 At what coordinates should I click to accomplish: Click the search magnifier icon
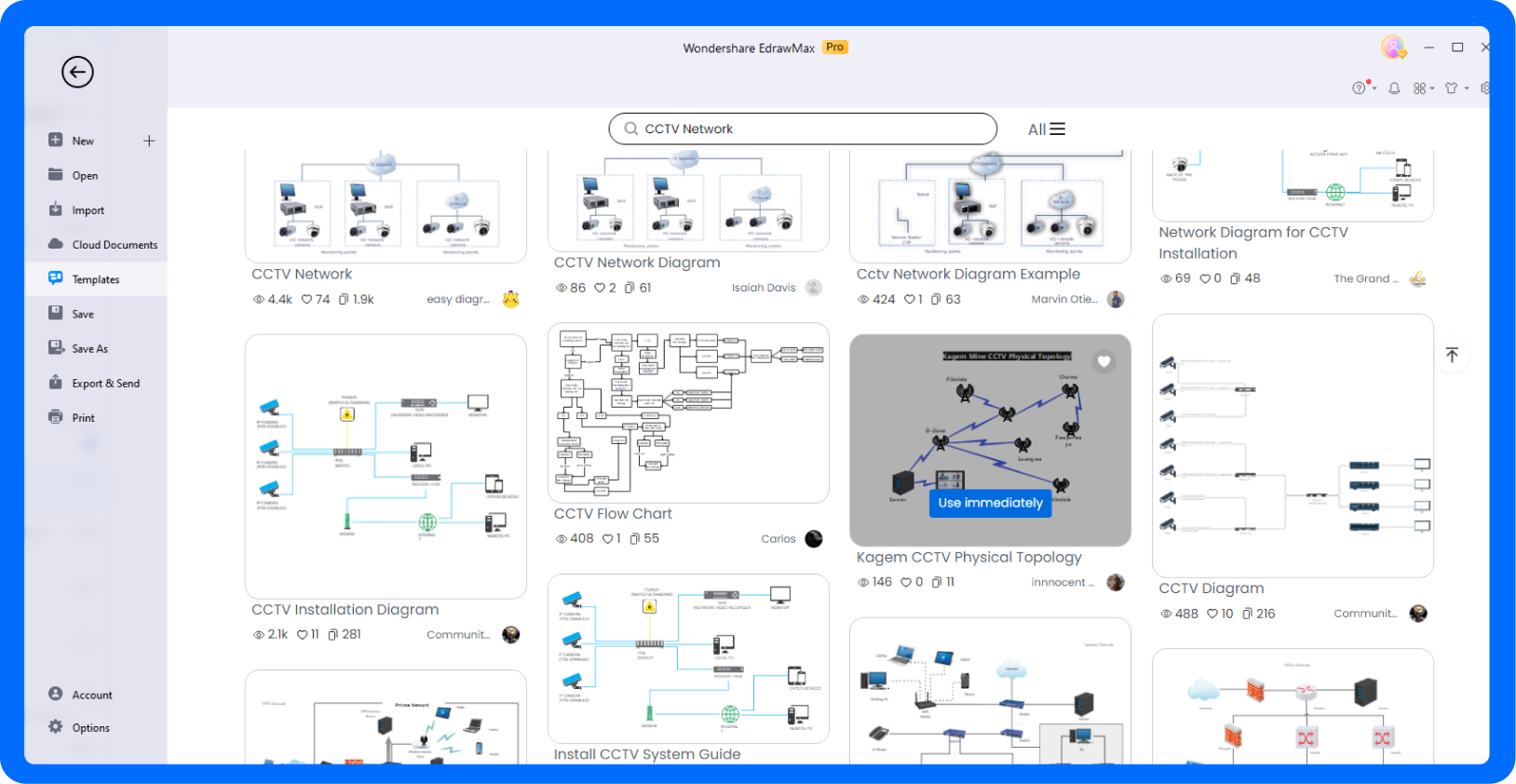tap(631, 128)
